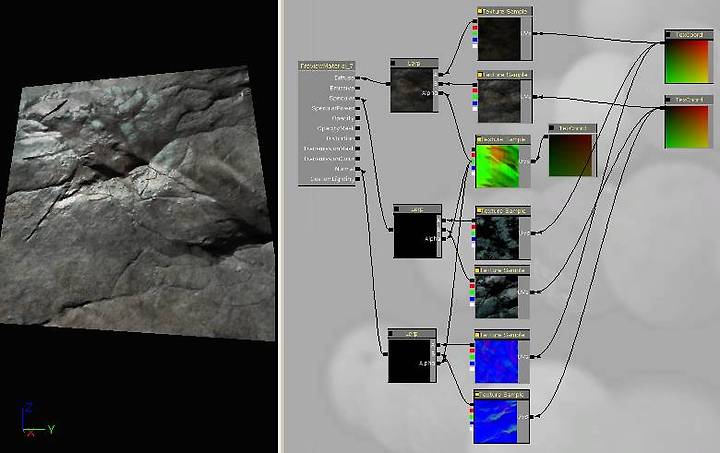Image resolution: width=720 pixels, height=453 pixels.
Task: Select the top-right TexCoord node
Action: pos(689,57)
